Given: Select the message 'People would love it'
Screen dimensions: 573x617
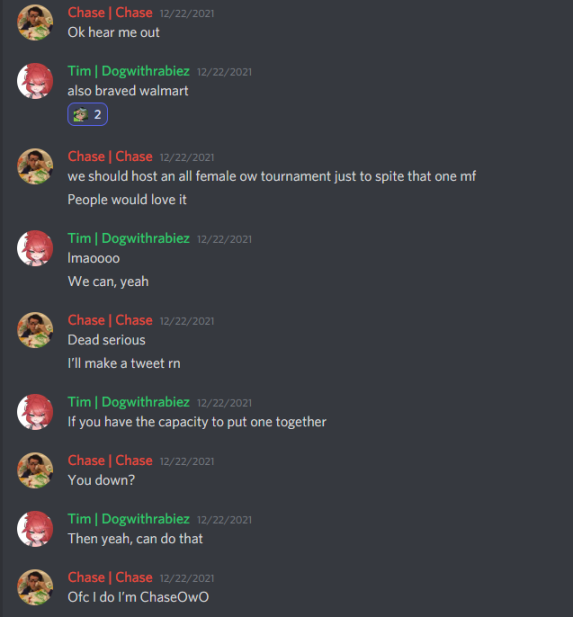Looking at the screenshot, I should click(x=127, y=200).
